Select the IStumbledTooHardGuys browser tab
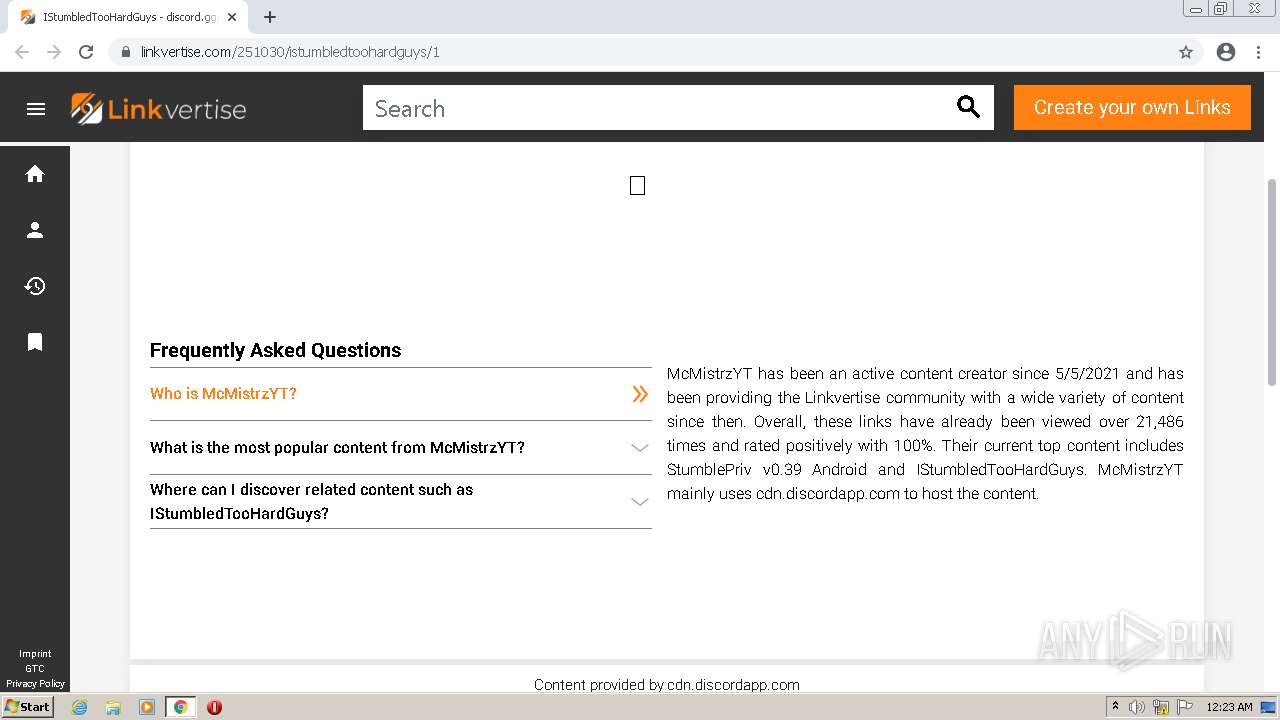Screen dimensions: 1280x720 (128, 17)
